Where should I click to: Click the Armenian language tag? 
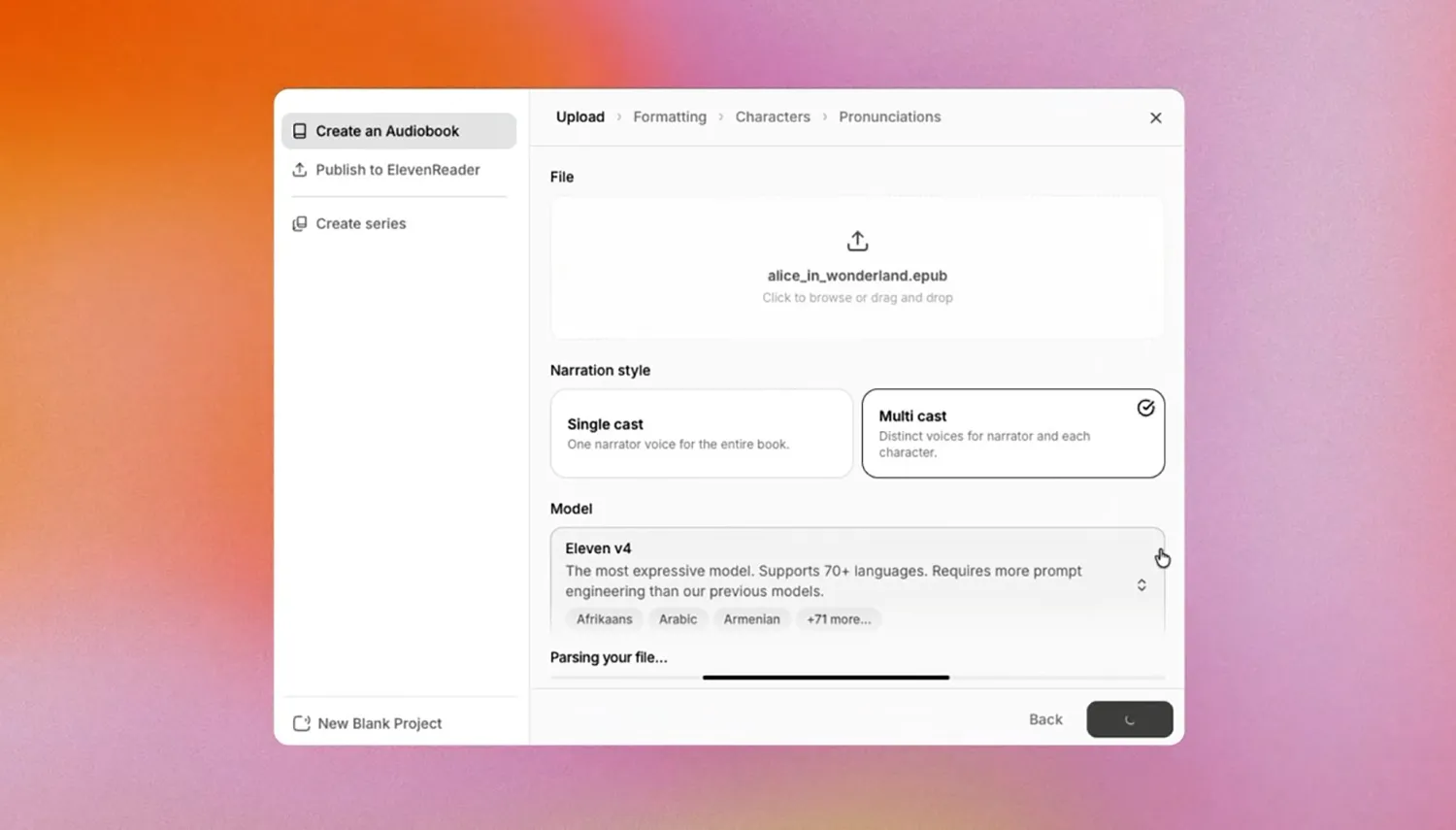(x=751, y=619)
